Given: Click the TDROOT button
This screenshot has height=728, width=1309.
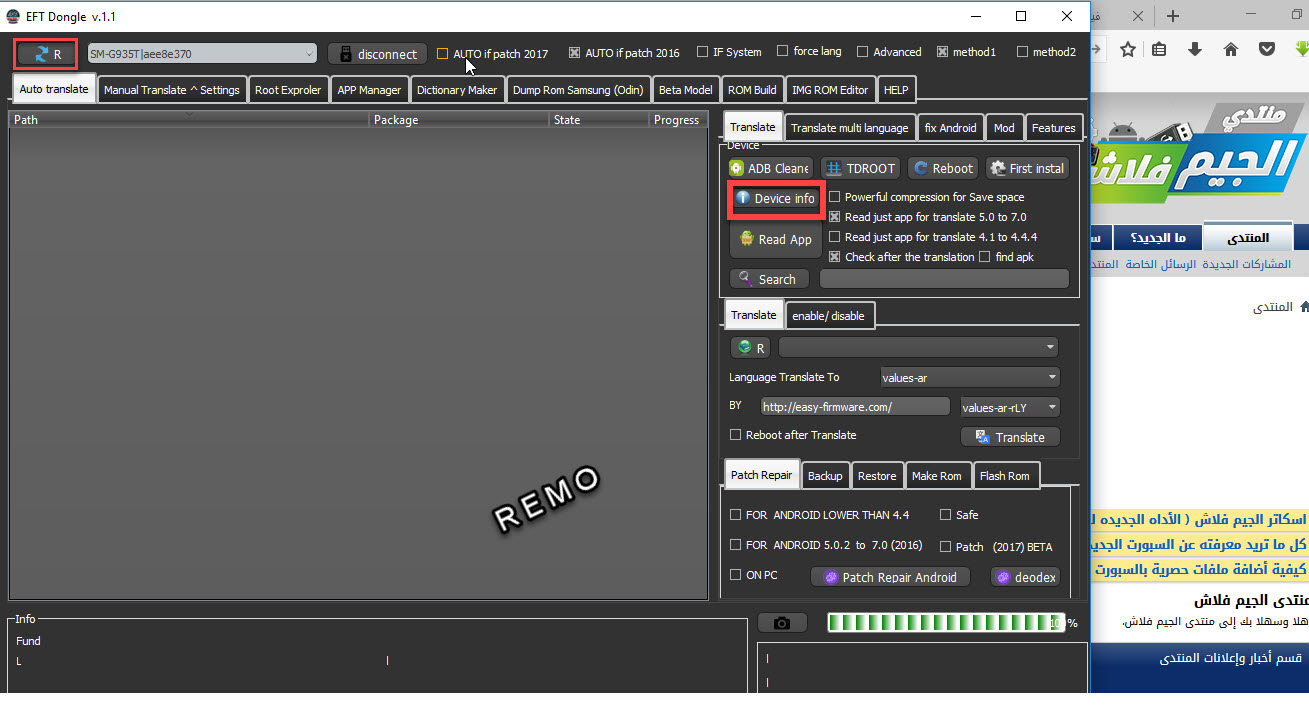Looking at the screenshot, I should (860, 168).
